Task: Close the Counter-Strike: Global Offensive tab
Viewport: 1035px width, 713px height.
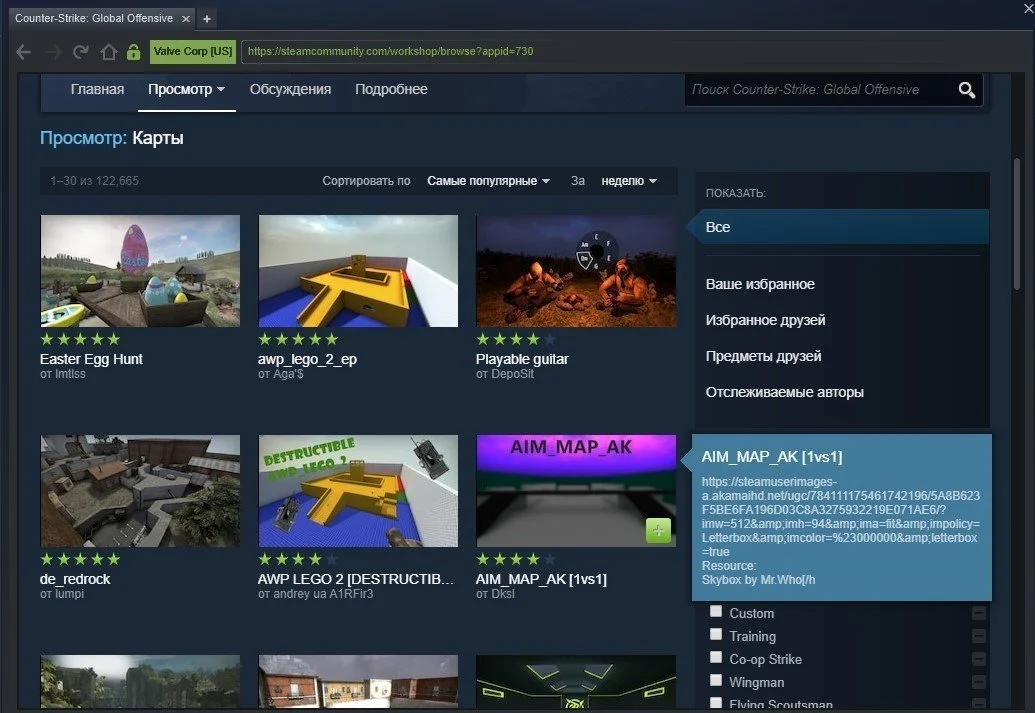Action: tap(186, 18)
